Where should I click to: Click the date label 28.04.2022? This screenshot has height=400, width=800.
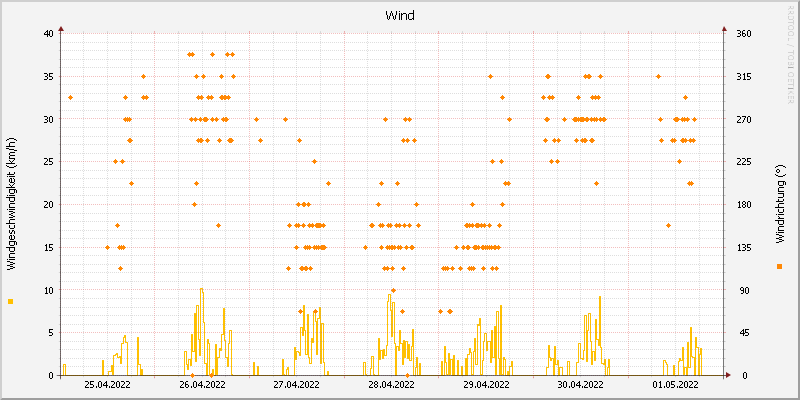click(391, 385)
